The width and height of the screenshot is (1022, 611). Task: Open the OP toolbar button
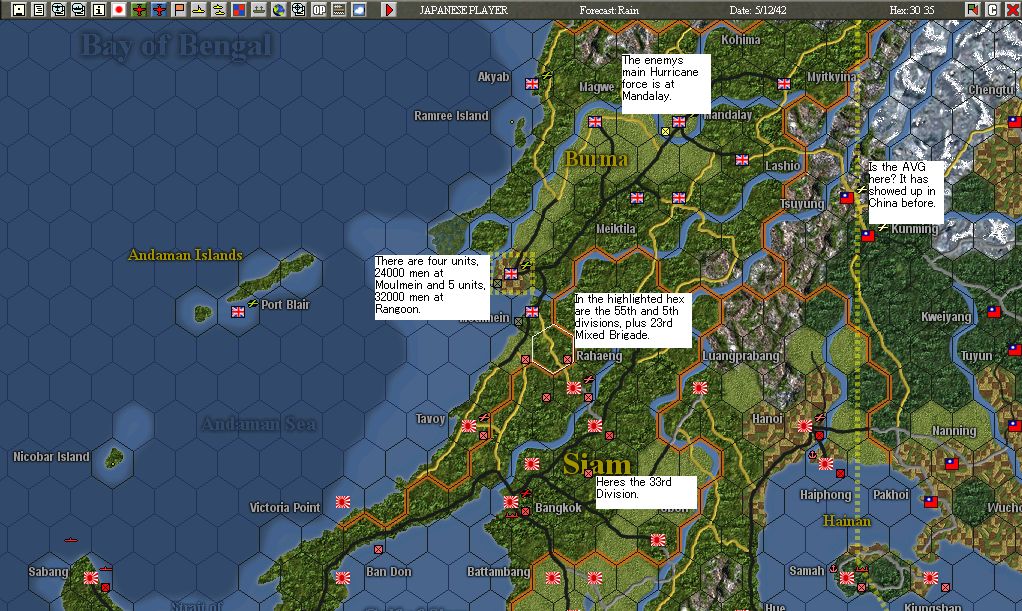[x=319, y=10]
